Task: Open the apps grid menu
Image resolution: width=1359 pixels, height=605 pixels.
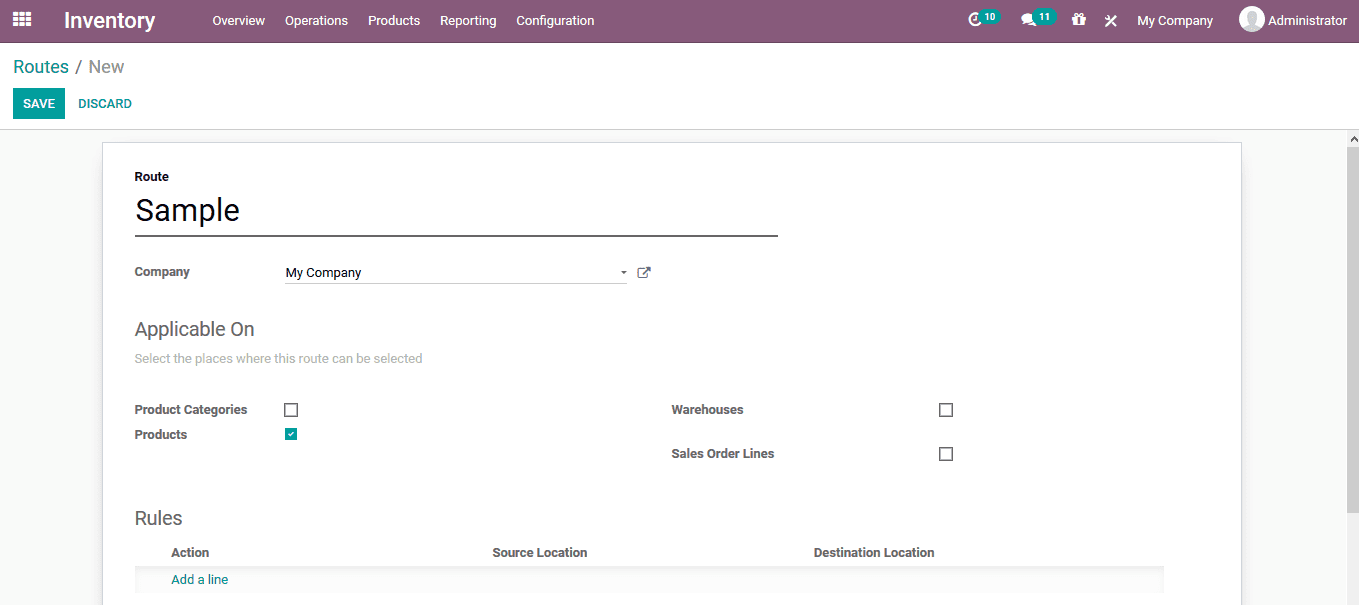Action: 21,19
